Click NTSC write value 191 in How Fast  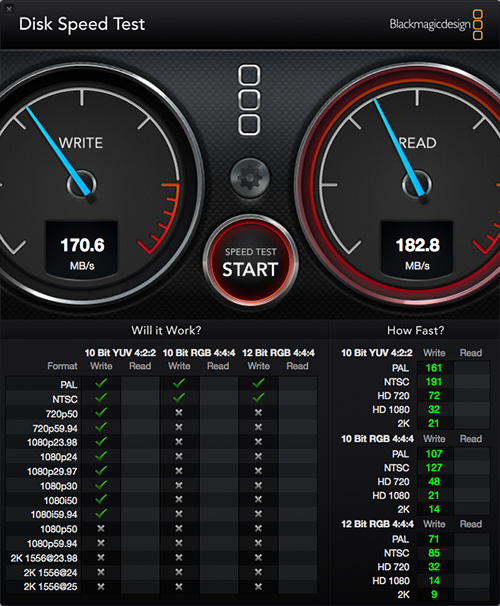tap(434, 382)
